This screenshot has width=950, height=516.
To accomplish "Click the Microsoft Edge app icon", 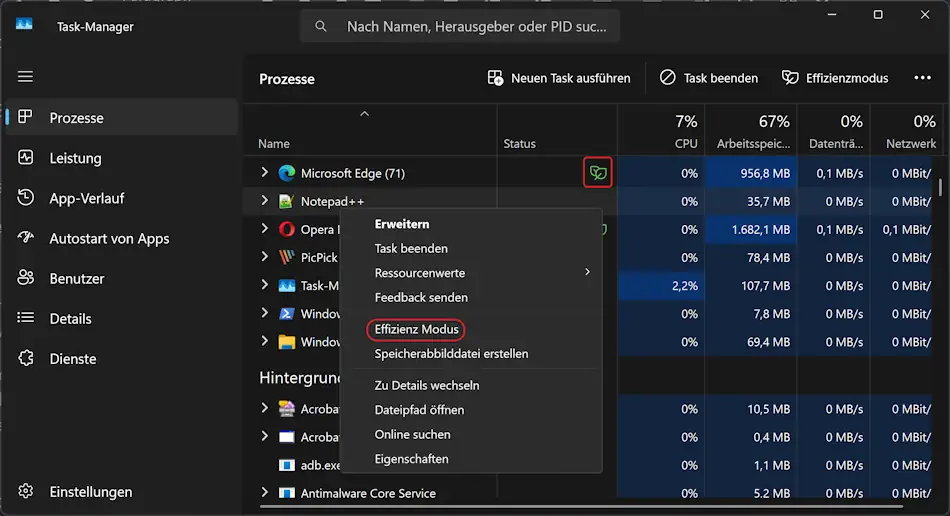I will coord(287,173).
